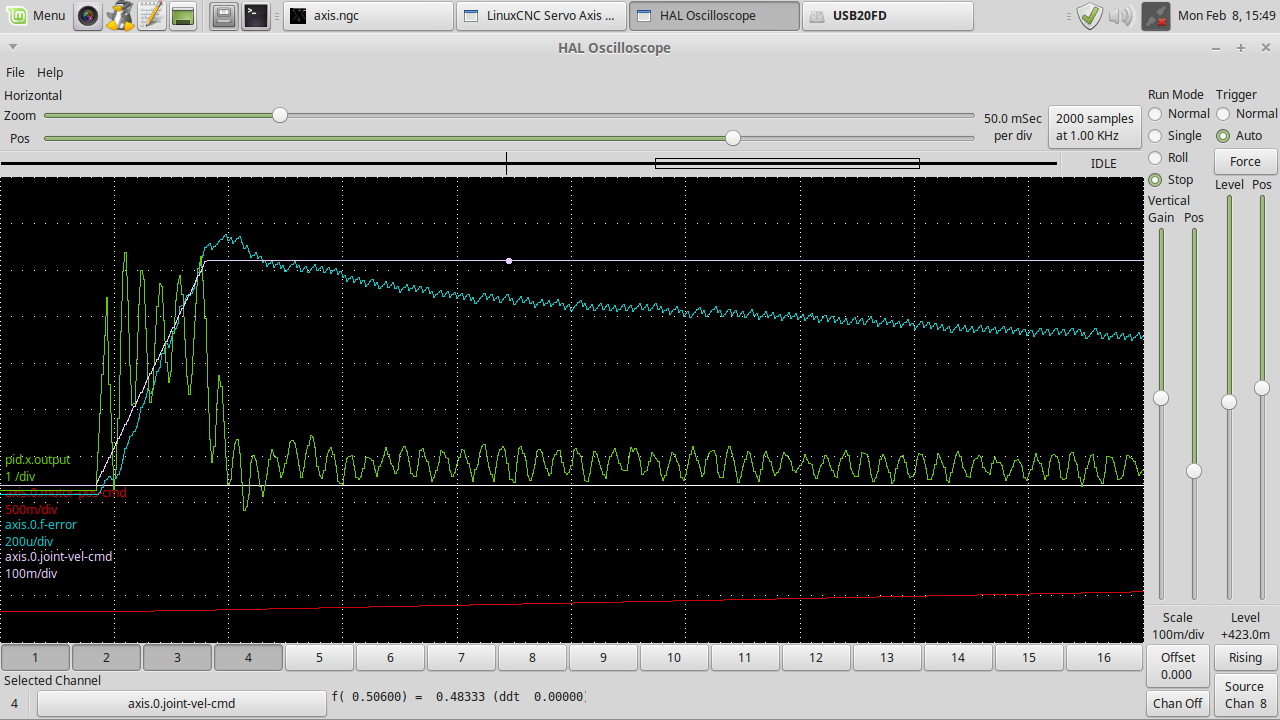Switch to axis.ngc window in taskbar

coord(367,15)
